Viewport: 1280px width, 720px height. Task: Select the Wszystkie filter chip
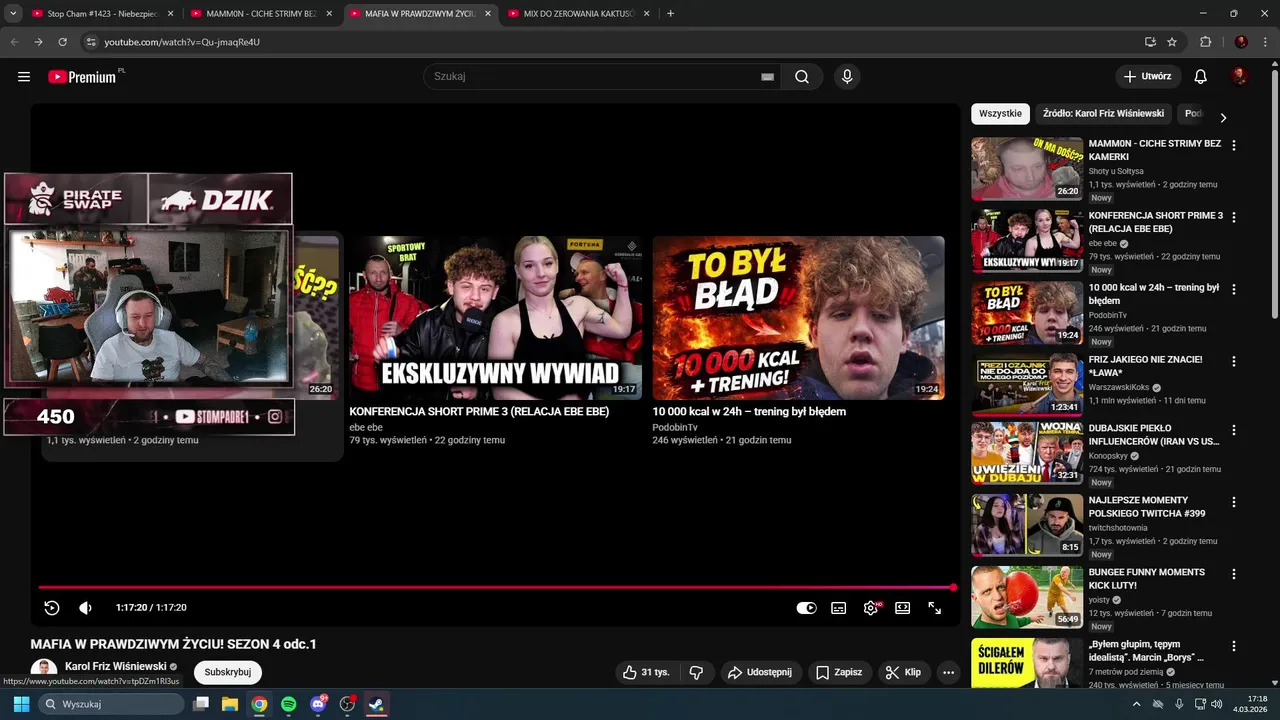point(1000,114)
